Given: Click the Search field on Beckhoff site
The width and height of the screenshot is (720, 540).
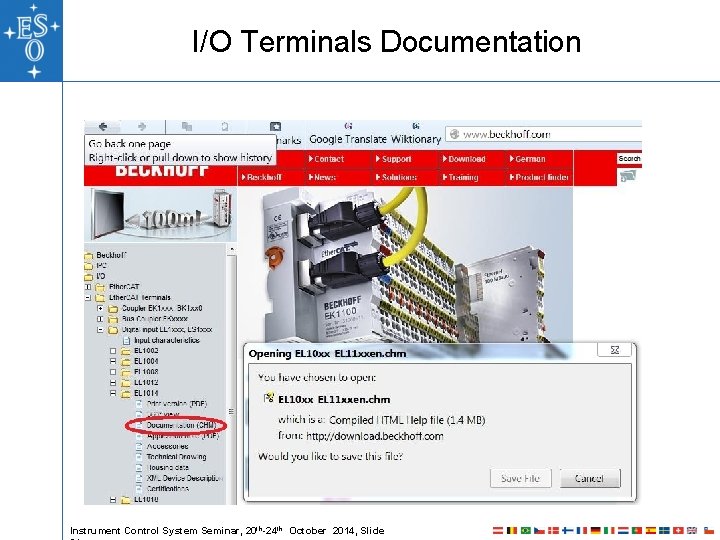Looking at the screenshot, I should tap(630, 158).
